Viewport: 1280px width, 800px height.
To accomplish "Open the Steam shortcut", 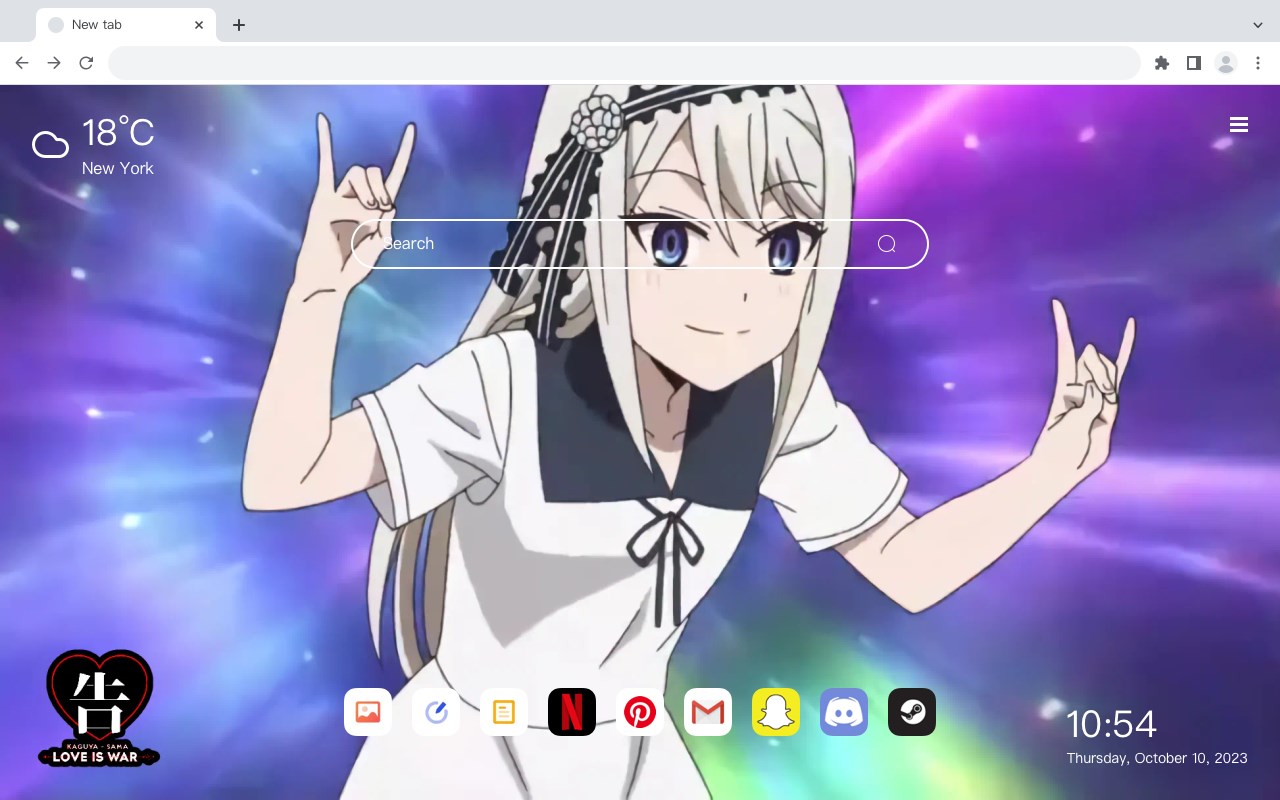I will (x=912, y=712).
